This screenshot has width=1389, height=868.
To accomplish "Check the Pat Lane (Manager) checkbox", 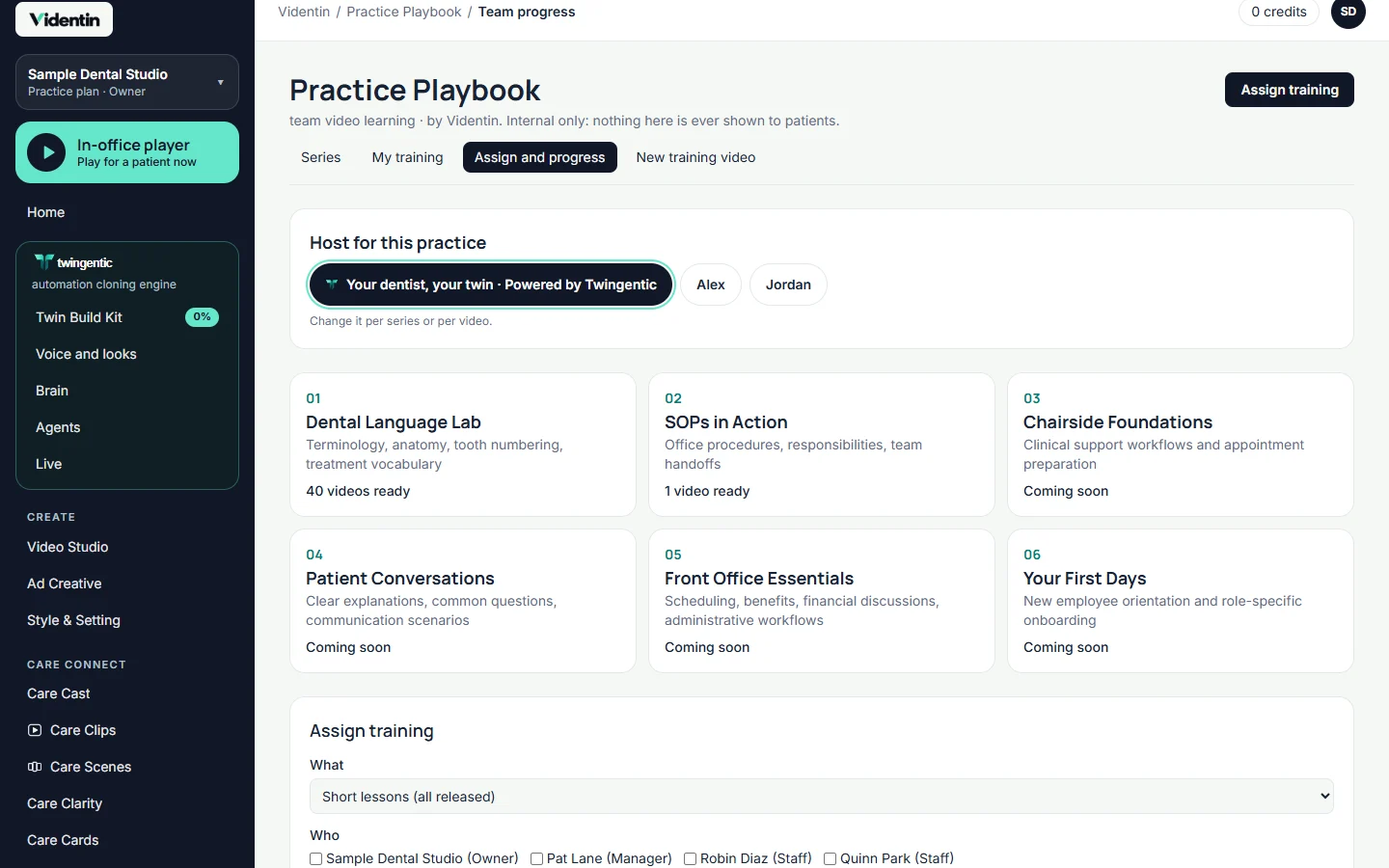I will 536,858.
